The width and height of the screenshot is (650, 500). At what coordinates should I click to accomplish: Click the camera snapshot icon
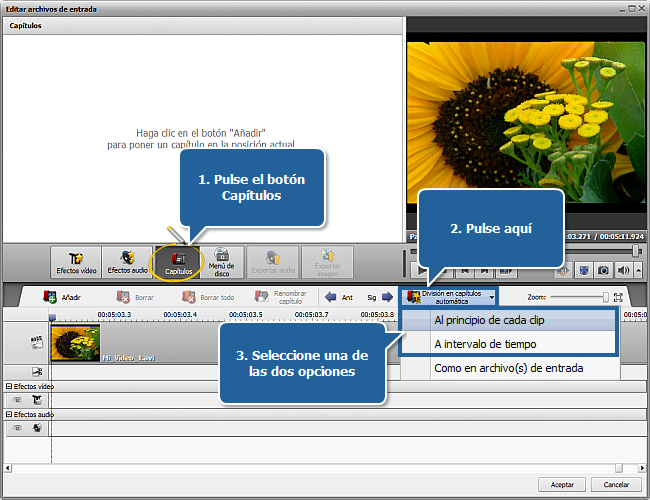603,270
